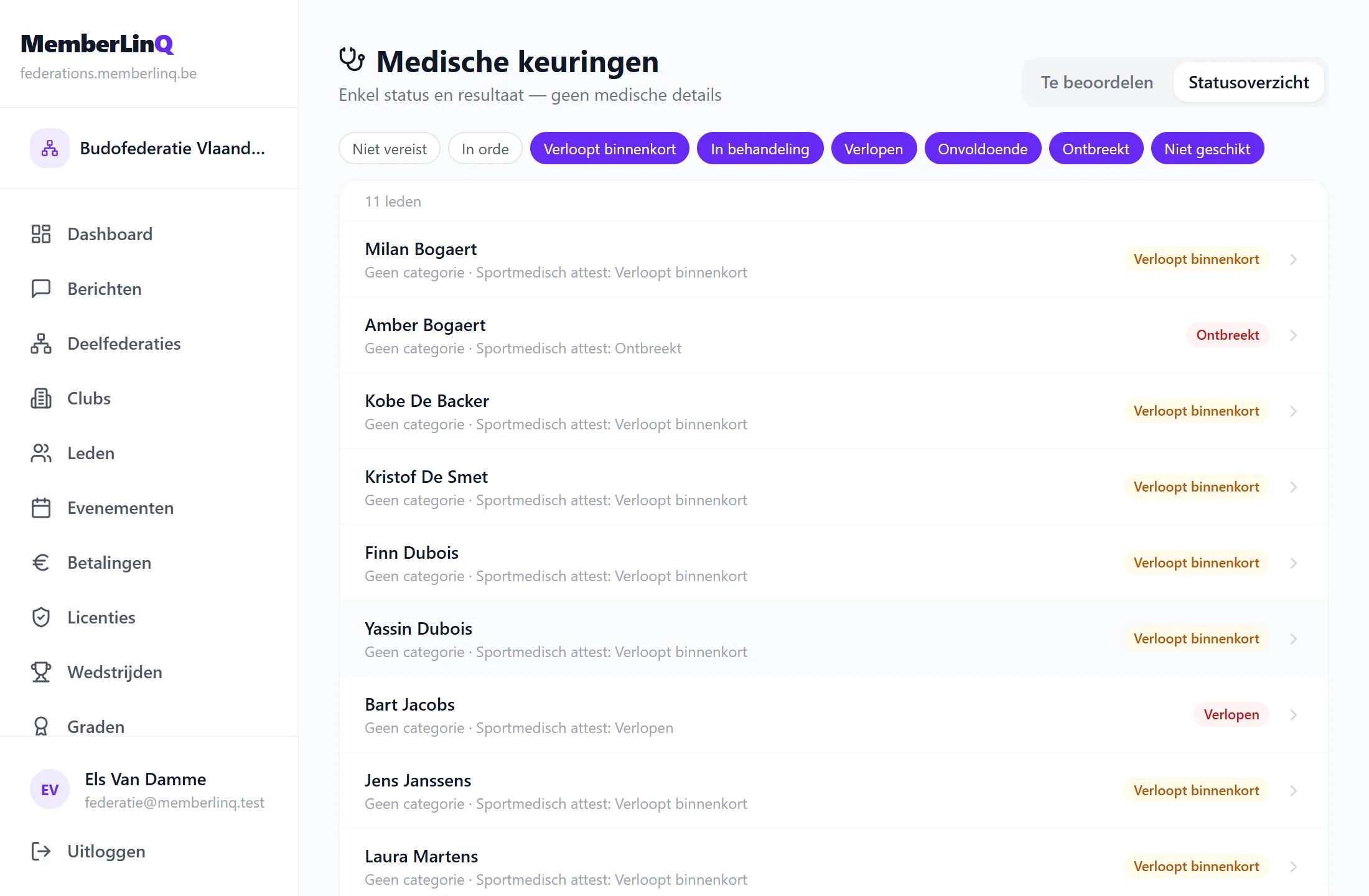
Task: Open Bart Jacobs's row chevron
Action: pos(1294,715)
